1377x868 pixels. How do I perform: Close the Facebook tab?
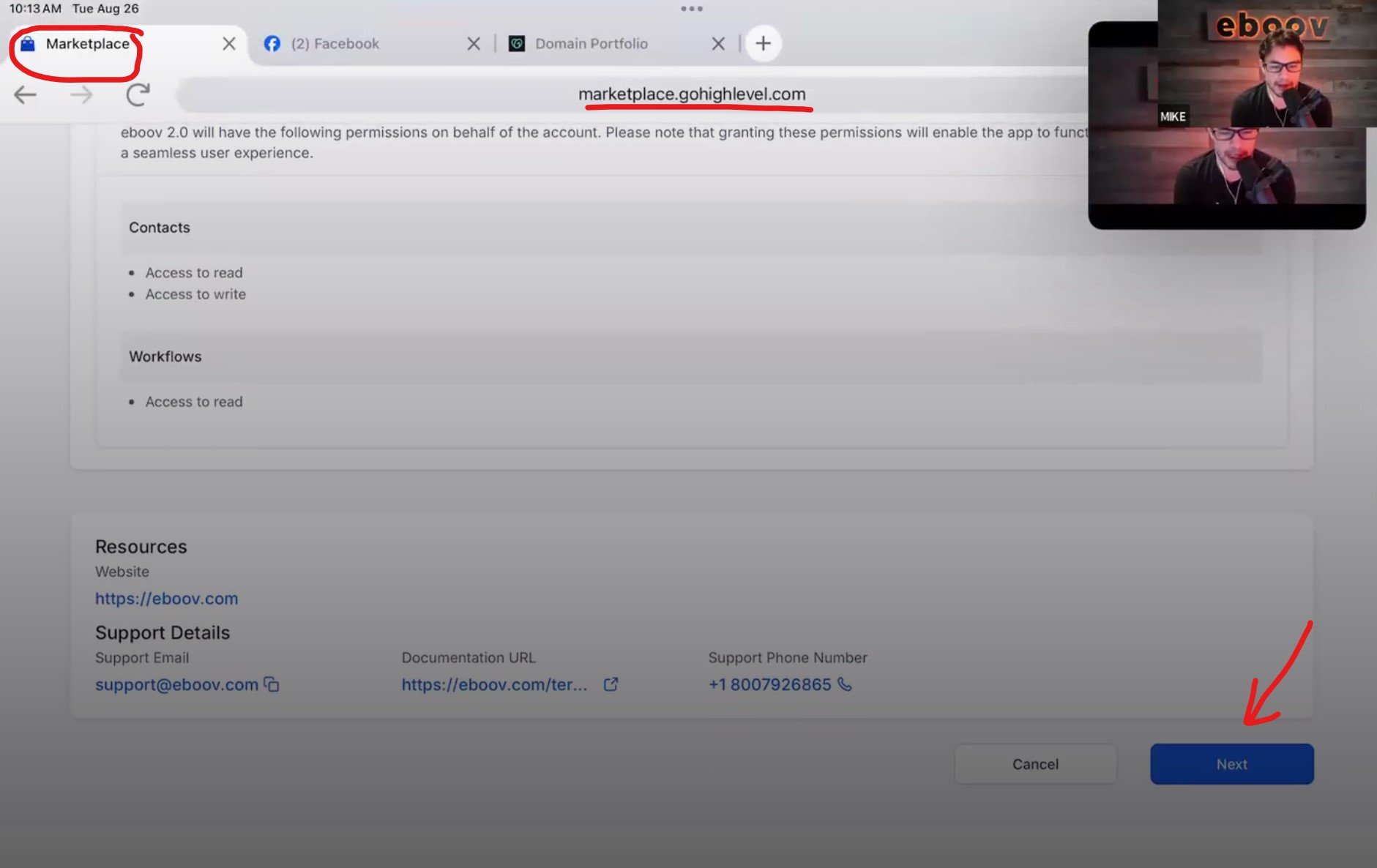(474, 43)
